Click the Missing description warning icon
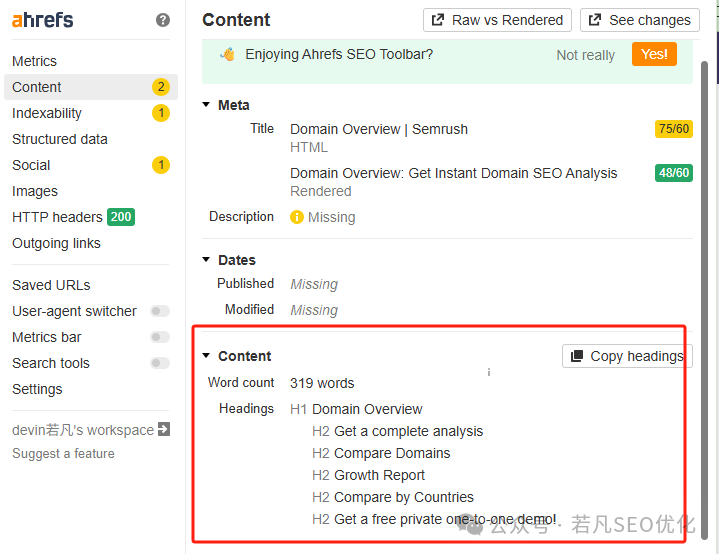The height and width of the screenshot is (554, 719). (x=297, y=217)
